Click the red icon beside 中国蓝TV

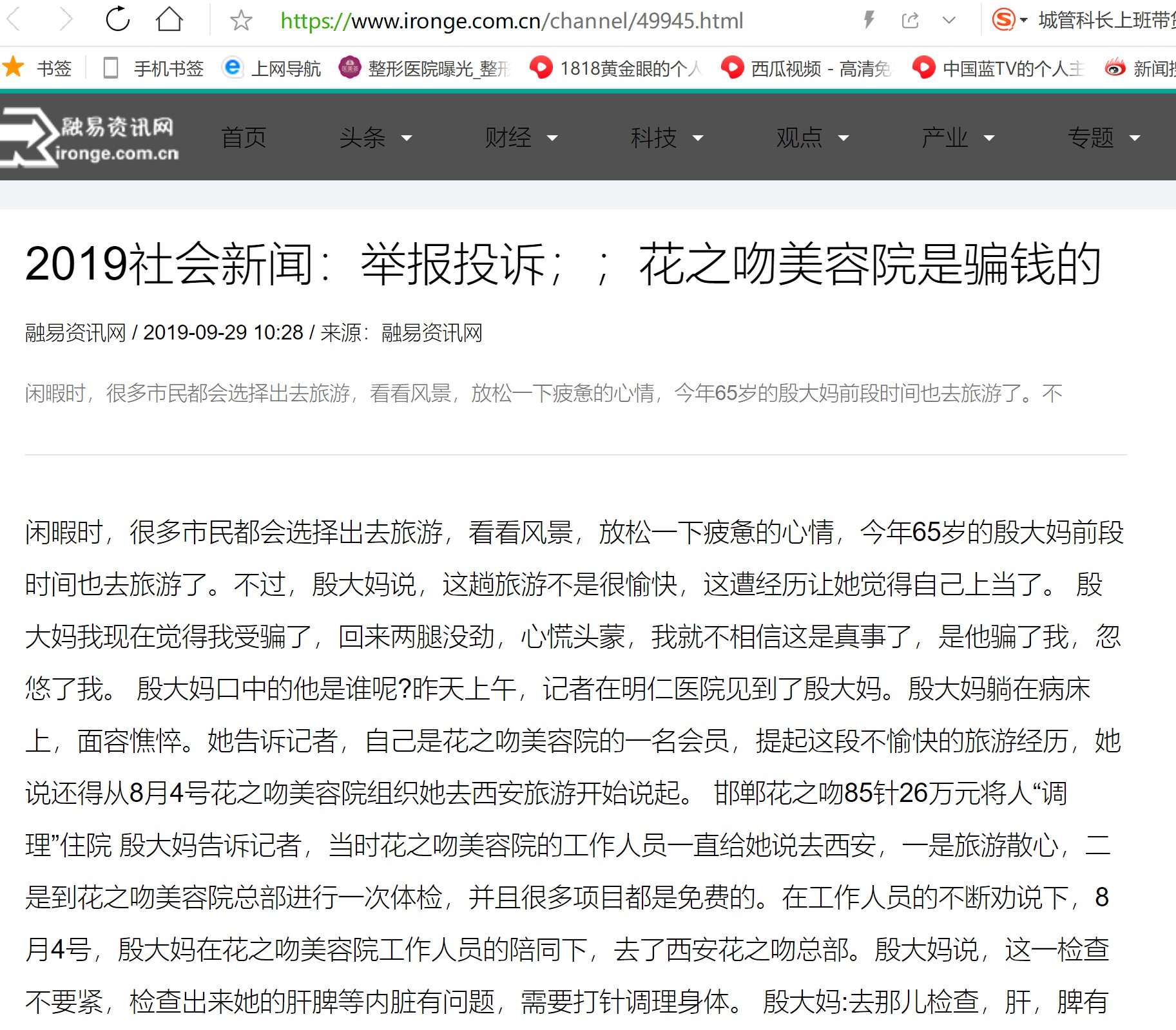click(x=923, y=67)
